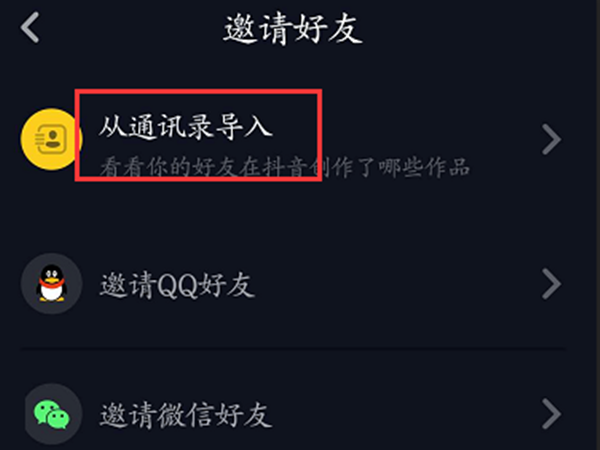Click the word 抖音 in the gray subtitle
600x450 pixels.
pos(284,167)
